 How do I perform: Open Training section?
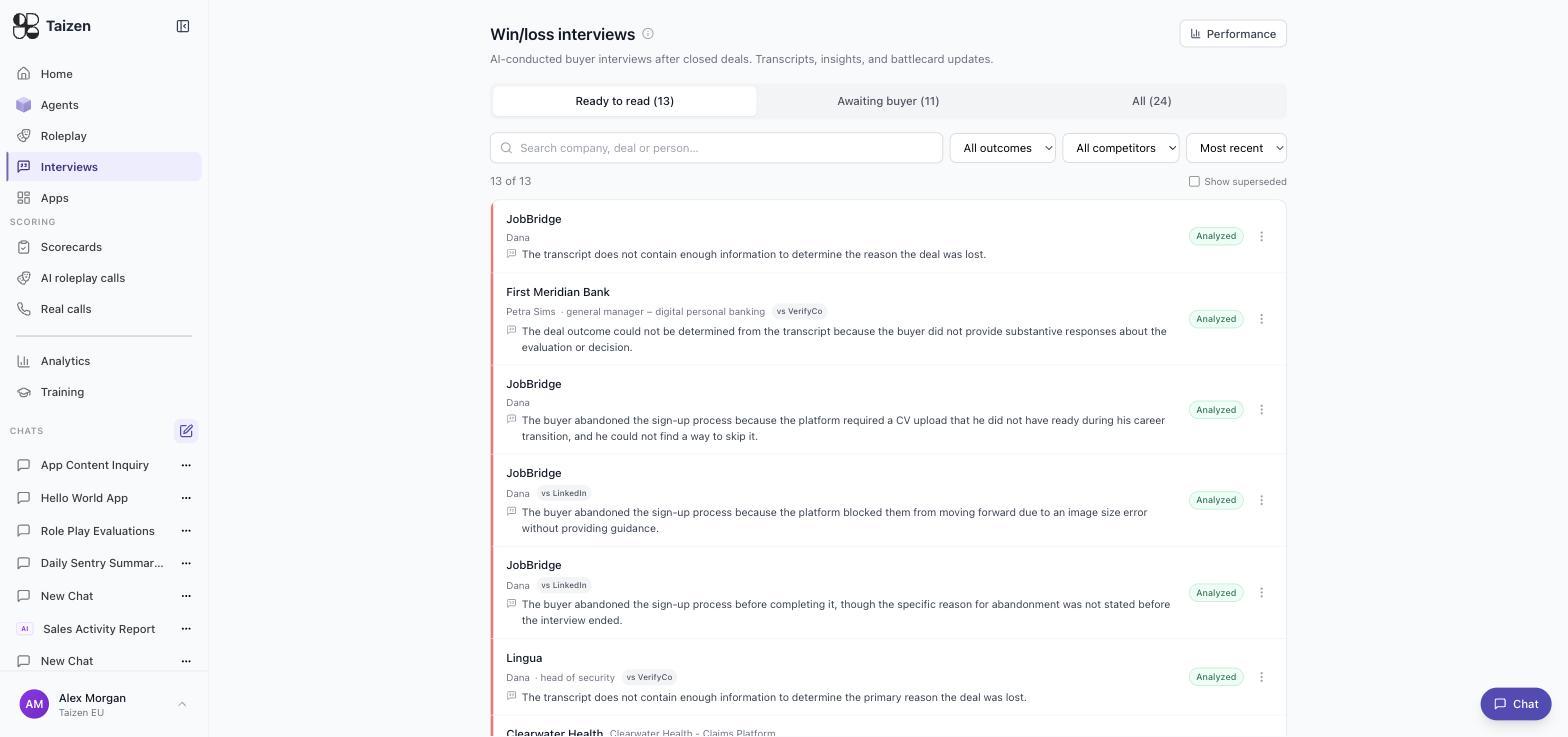tap(104, 392)
